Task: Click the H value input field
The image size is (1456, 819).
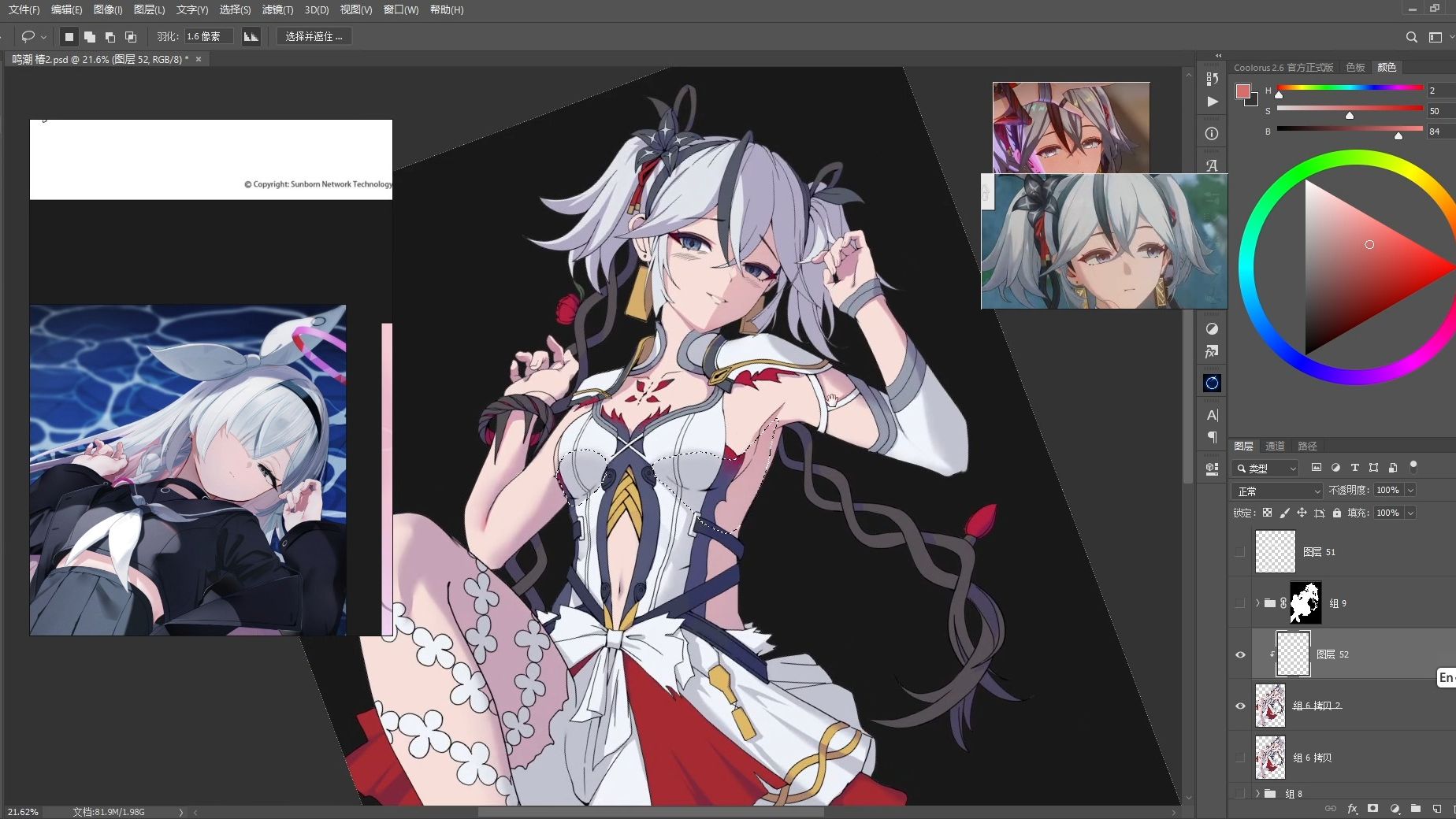Action: (1441, 91)
